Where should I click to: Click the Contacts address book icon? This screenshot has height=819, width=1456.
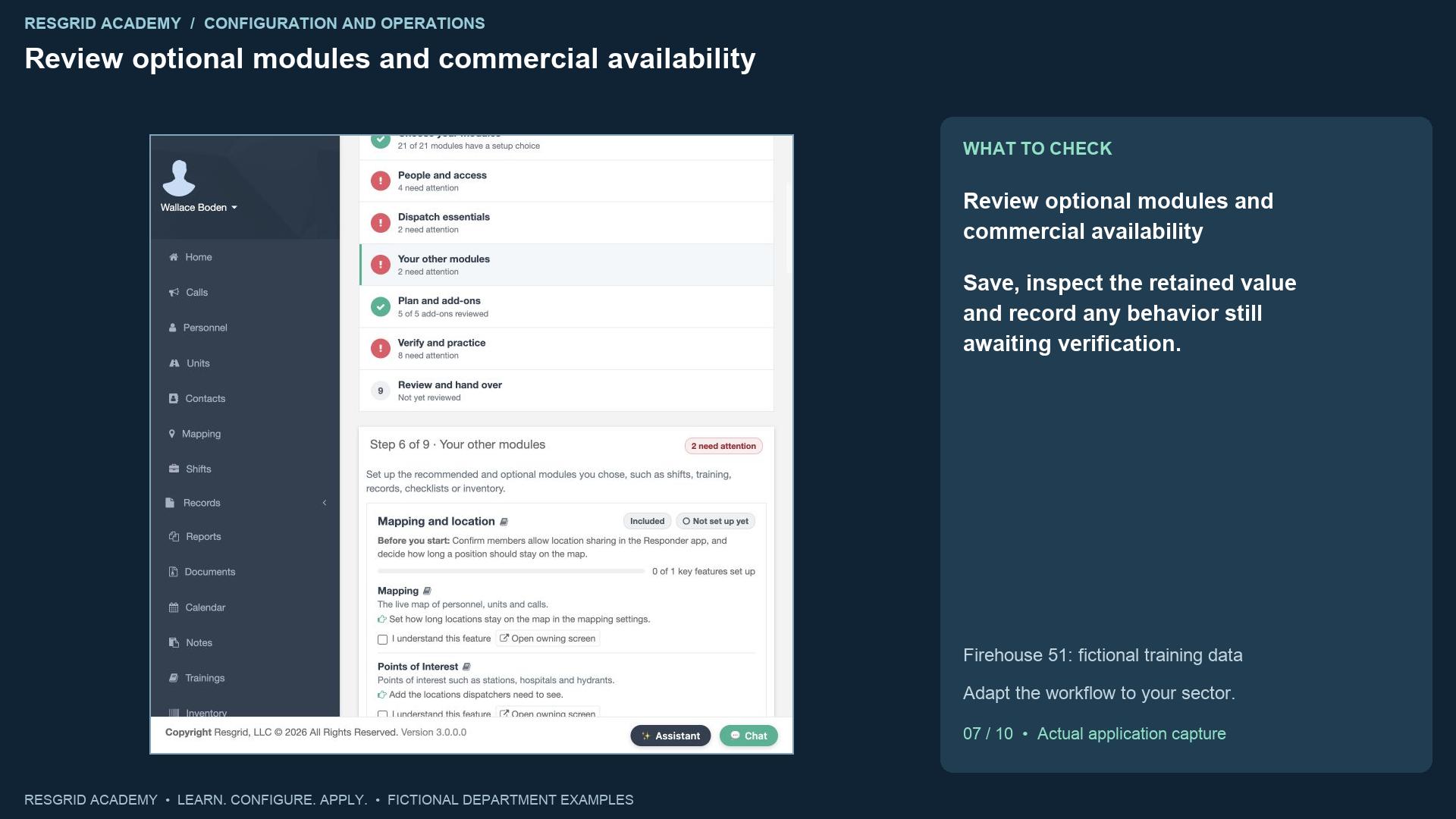click(x=174, y=398)
